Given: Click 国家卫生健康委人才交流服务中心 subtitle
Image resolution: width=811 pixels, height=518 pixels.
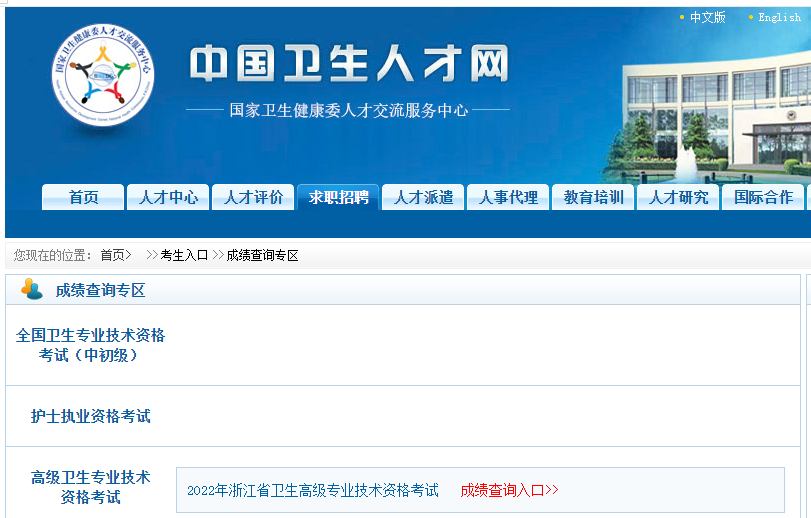Looking at the screenshot, I should click(x=349, y=110).
